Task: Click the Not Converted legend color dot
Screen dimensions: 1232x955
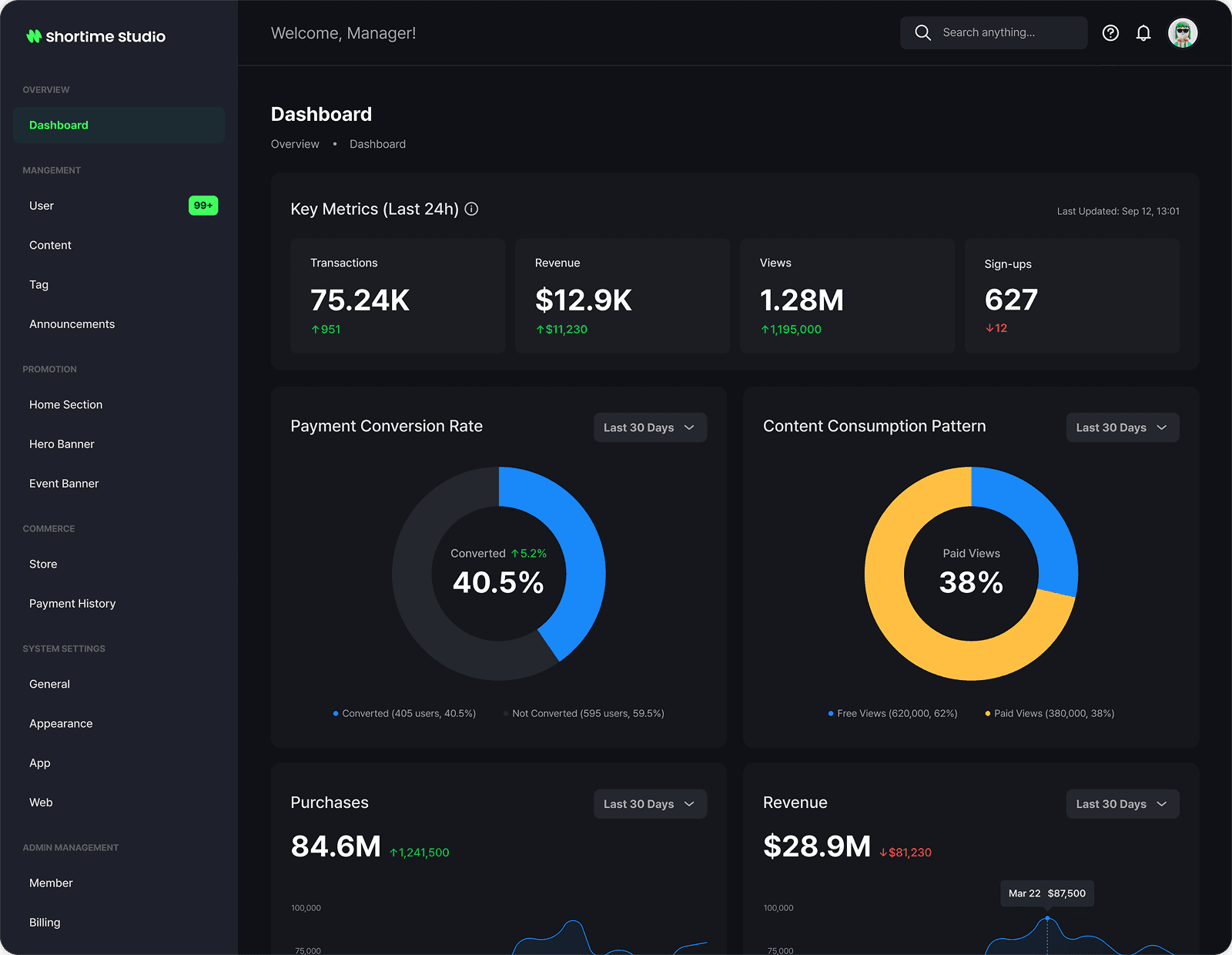Action: click(505, 713)
